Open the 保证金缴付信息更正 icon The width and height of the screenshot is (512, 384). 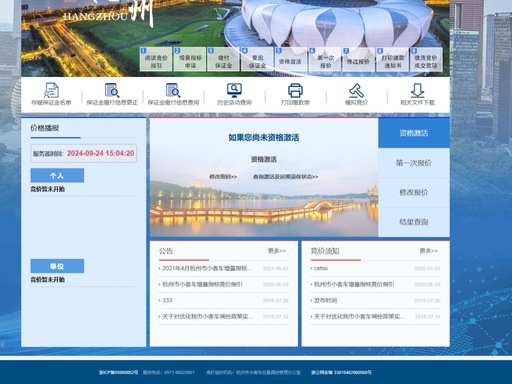[x=112, y=90]
